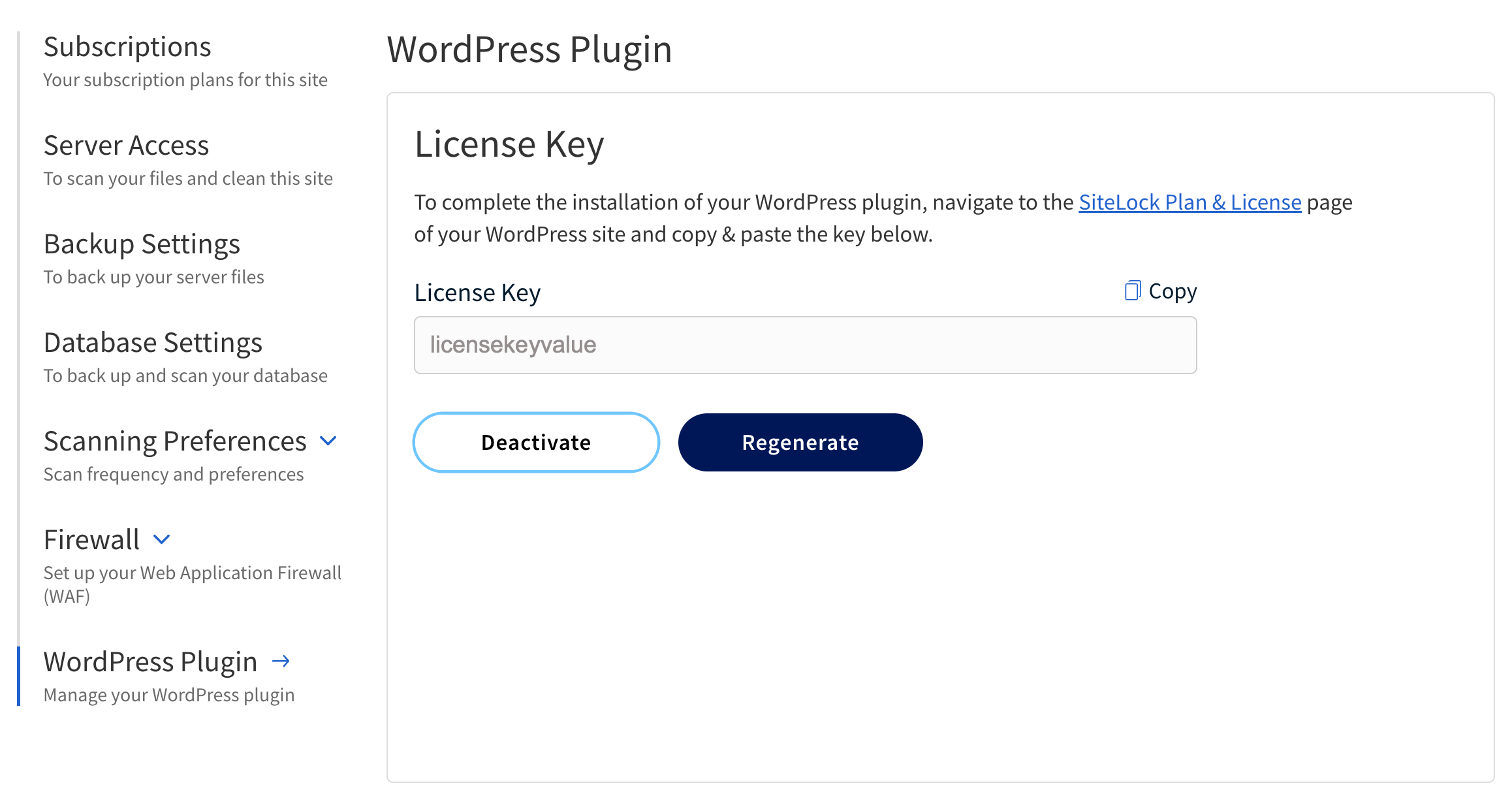This screenshot has height=811, width=1512.
Task: Open the Subscriptions section
Action: 127,47
